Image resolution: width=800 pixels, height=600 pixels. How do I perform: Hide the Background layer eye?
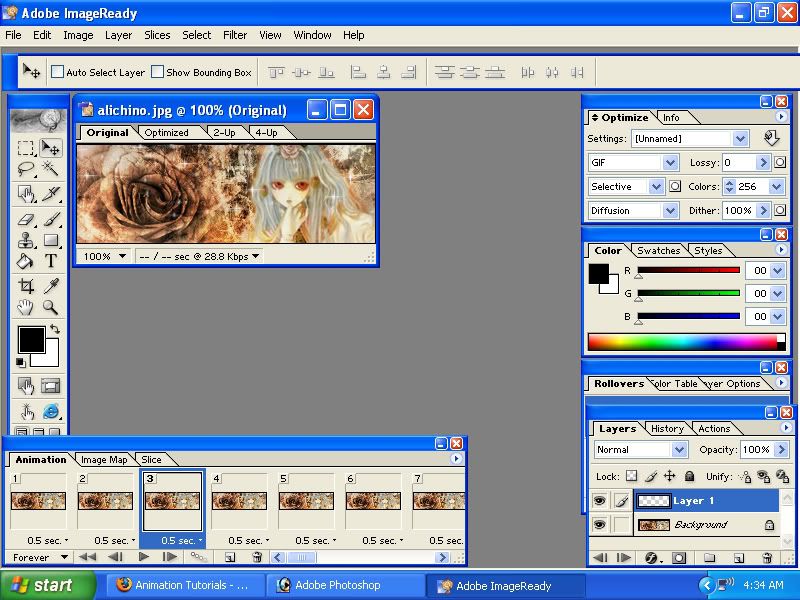pyautogui.click(x=599, y=524)
